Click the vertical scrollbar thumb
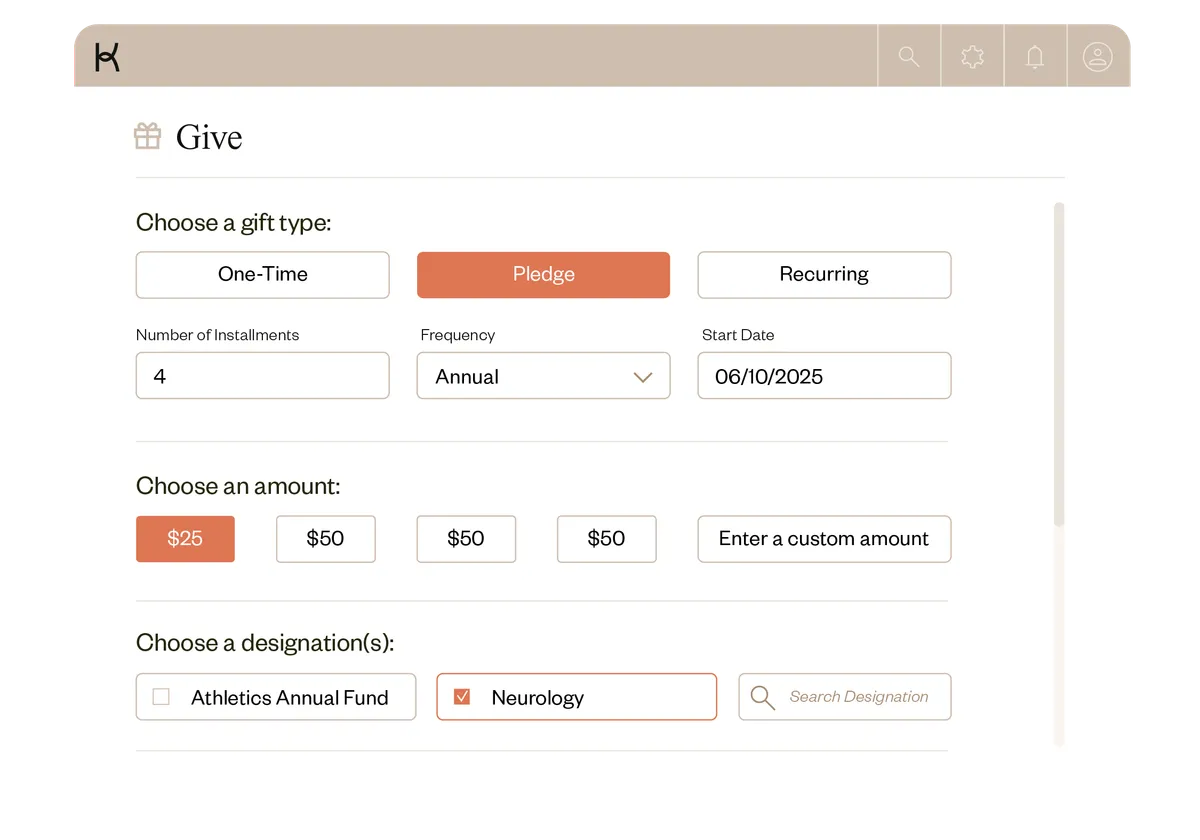 1059,365
